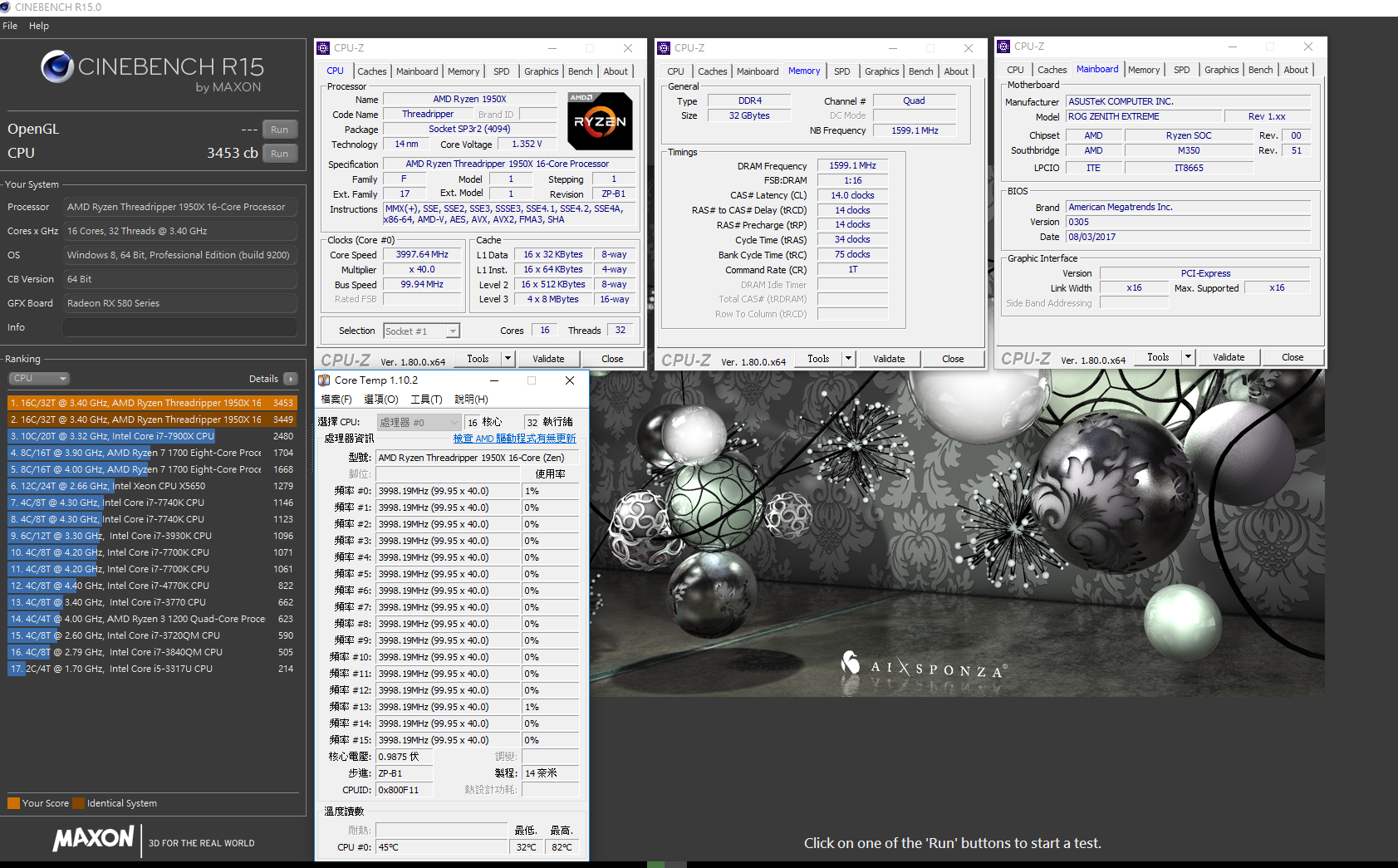The image size is (1398, 868).
Task: Select ranking row Intel Core i7-3930K CPU
Action: (x=152, y=536)
